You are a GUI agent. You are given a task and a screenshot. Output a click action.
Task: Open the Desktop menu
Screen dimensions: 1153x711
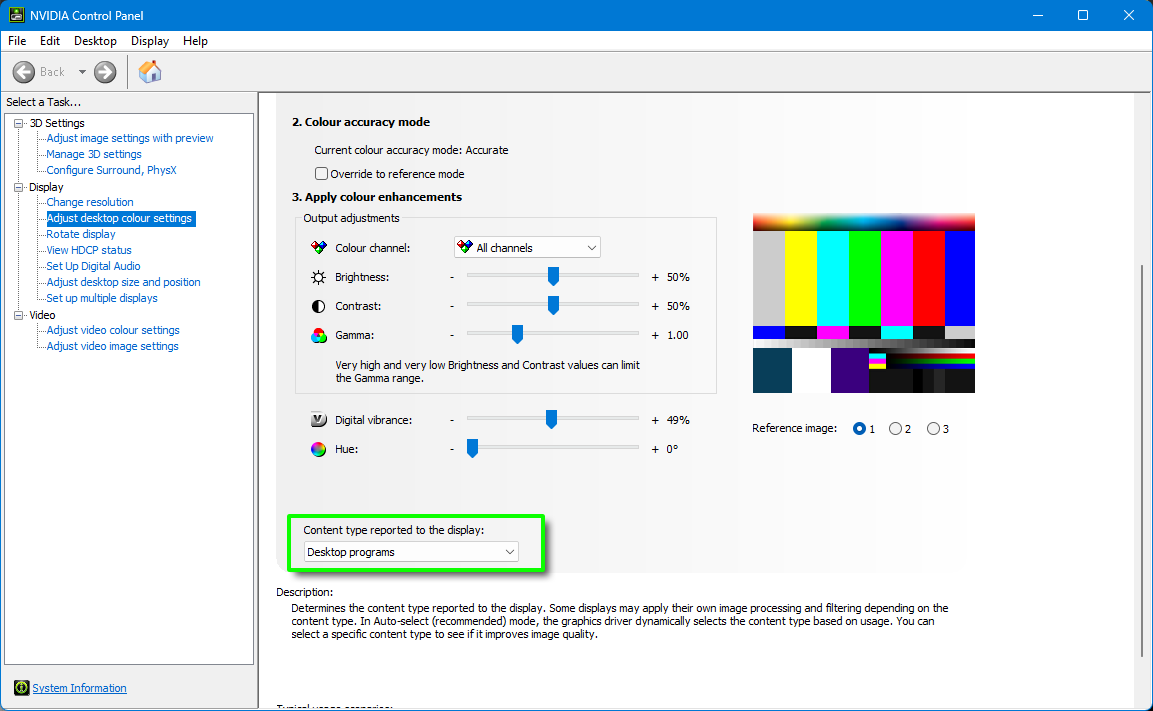95,41
